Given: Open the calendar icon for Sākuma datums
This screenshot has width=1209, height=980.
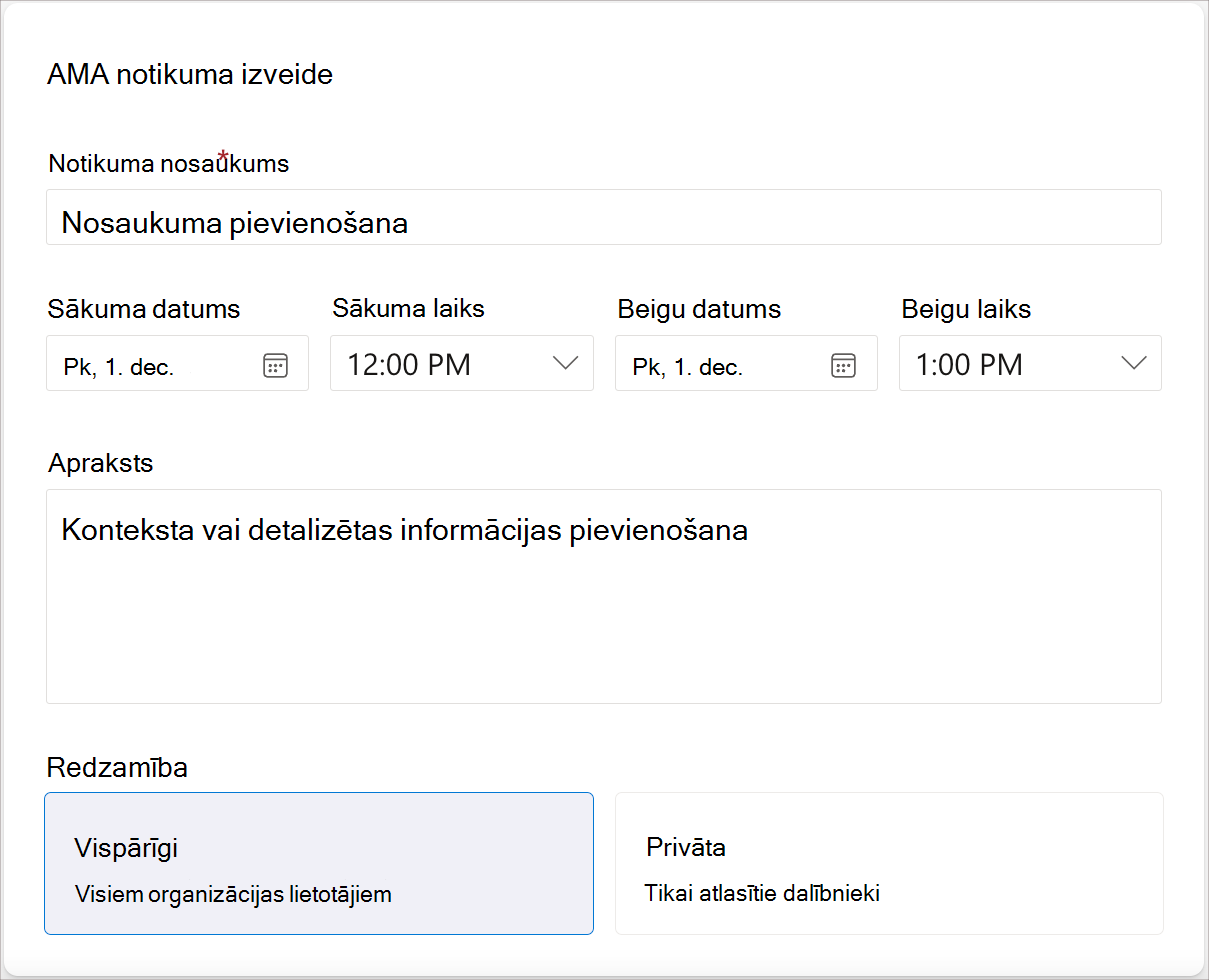Looking at the screenshot, I should point(275,365).
